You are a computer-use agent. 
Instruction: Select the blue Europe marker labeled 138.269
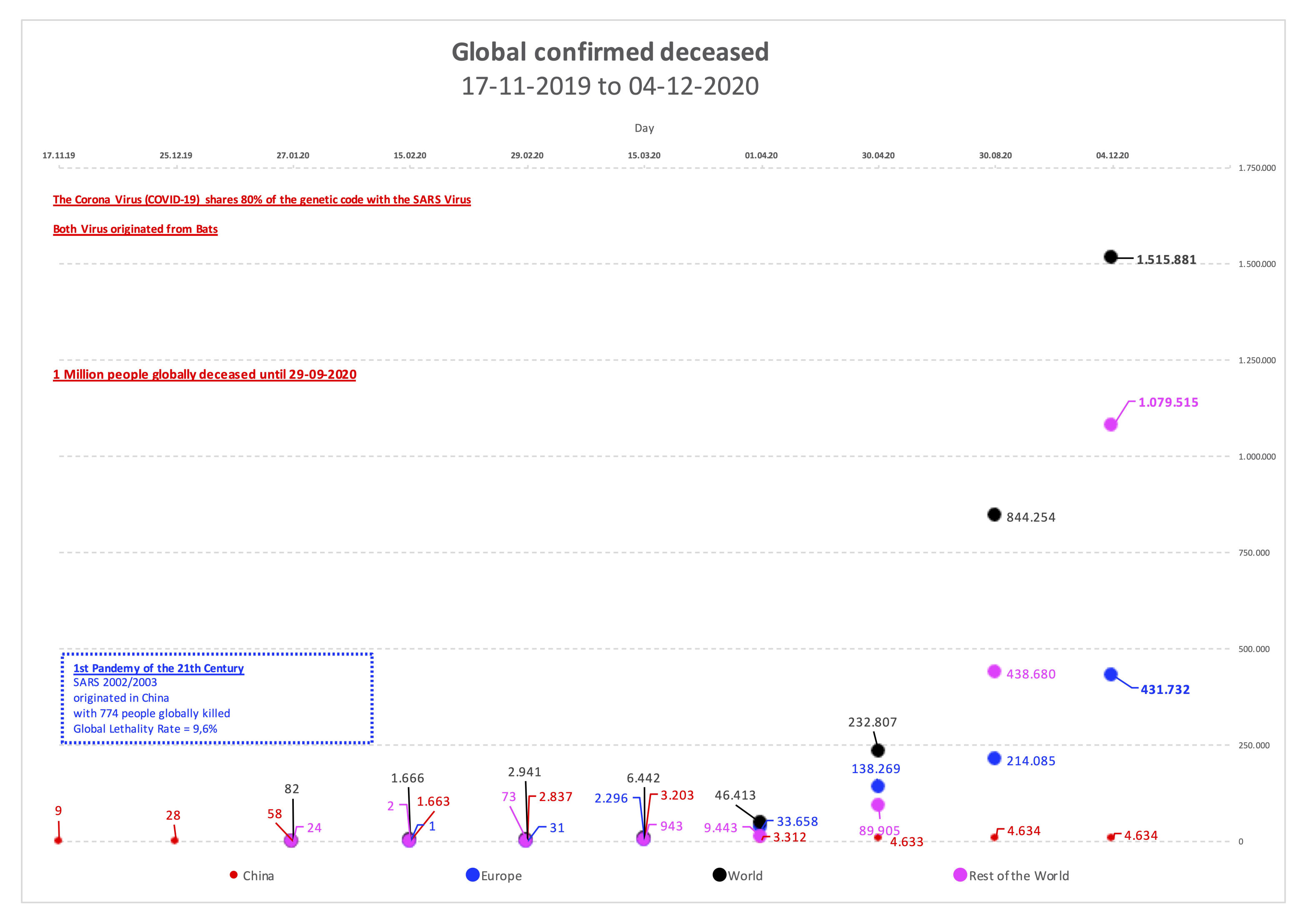(878, 786)
